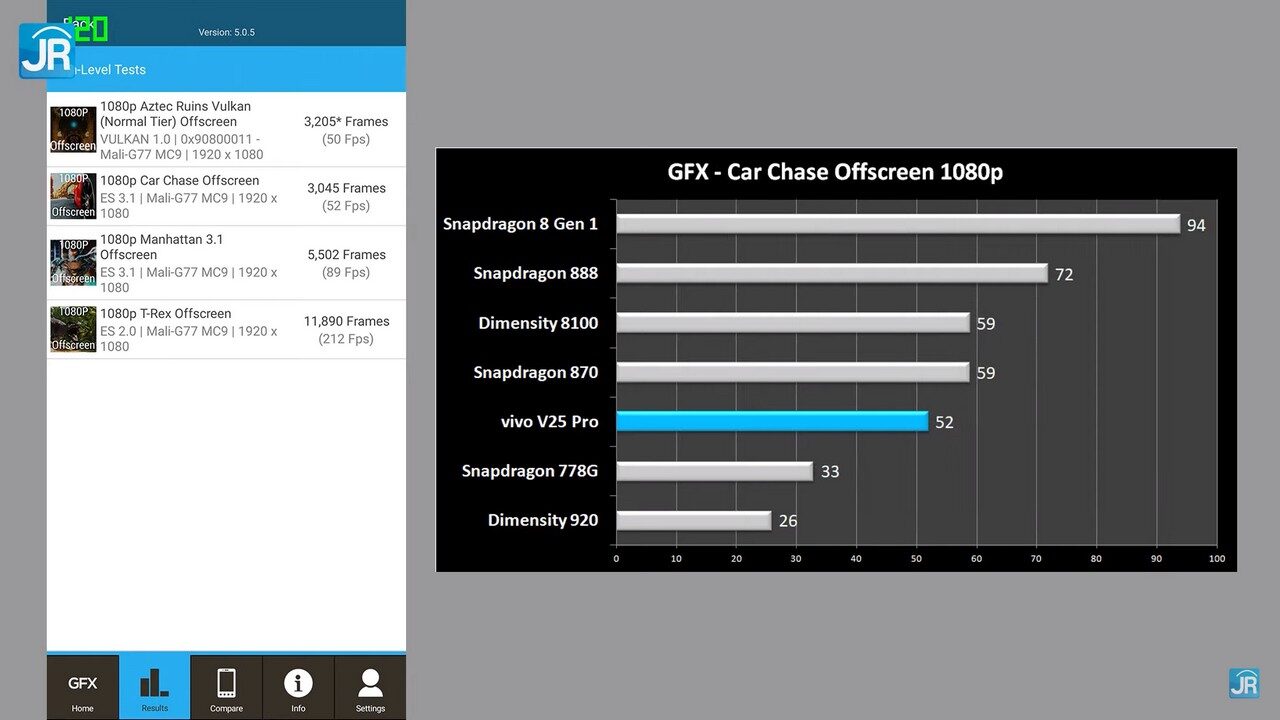Image resolution: width=1280 pixels, height=720 pixels.
Task: Select the Car Chase Offscreen test thumbnail
Action: click(73, 196)
